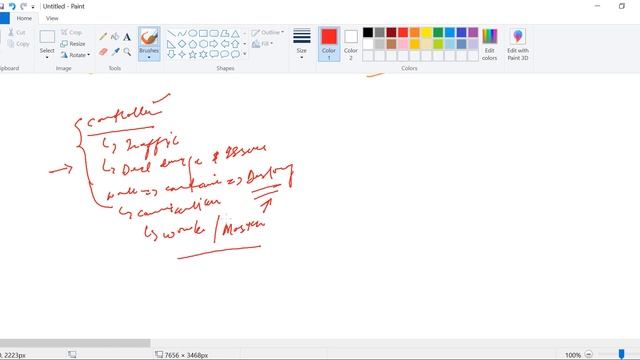Click the Crop button
Image resolution: width=640 pixels, height=360 pixels.
(x=71, y=32)
